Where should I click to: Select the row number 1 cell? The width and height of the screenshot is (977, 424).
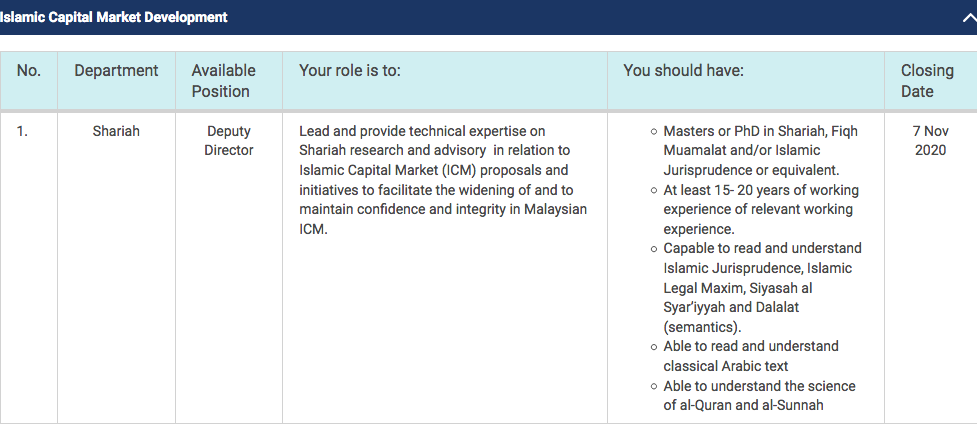(22, 131)
